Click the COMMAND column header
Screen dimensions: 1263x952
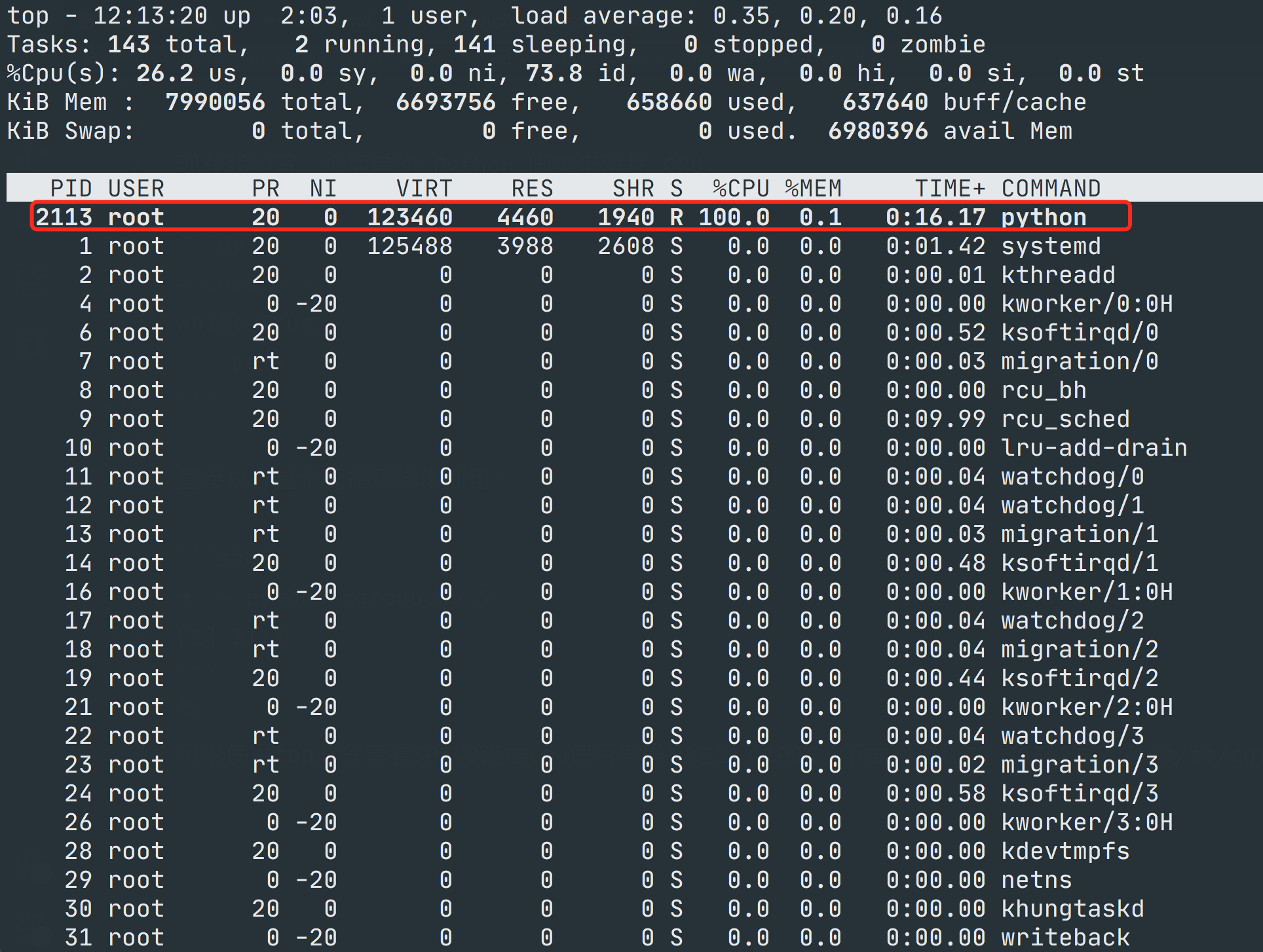[x=1051, y=188]
